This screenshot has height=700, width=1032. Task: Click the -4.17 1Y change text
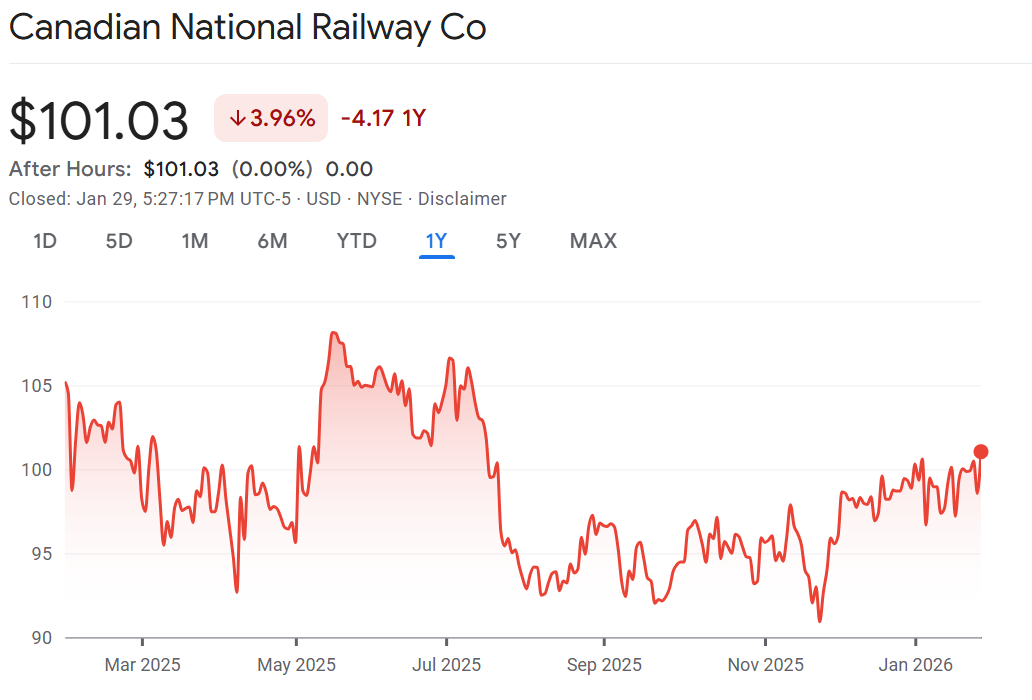click(383, 118)
